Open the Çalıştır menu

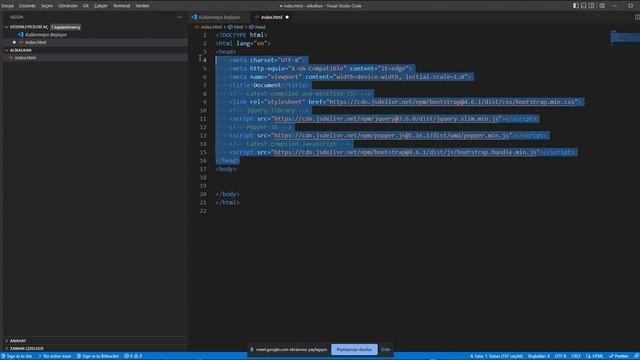click(101, 6)
